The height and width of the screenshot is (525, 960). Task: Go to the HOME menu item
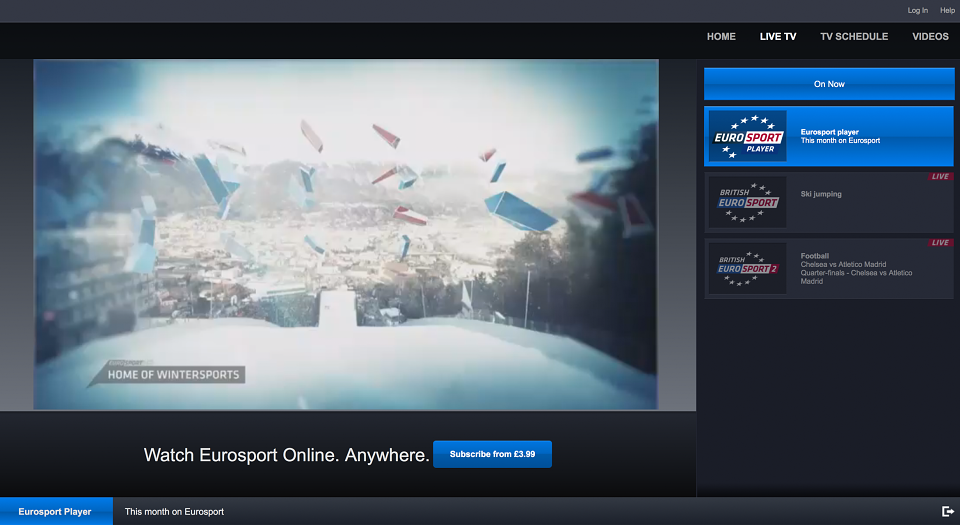click(x=721, y=37)
